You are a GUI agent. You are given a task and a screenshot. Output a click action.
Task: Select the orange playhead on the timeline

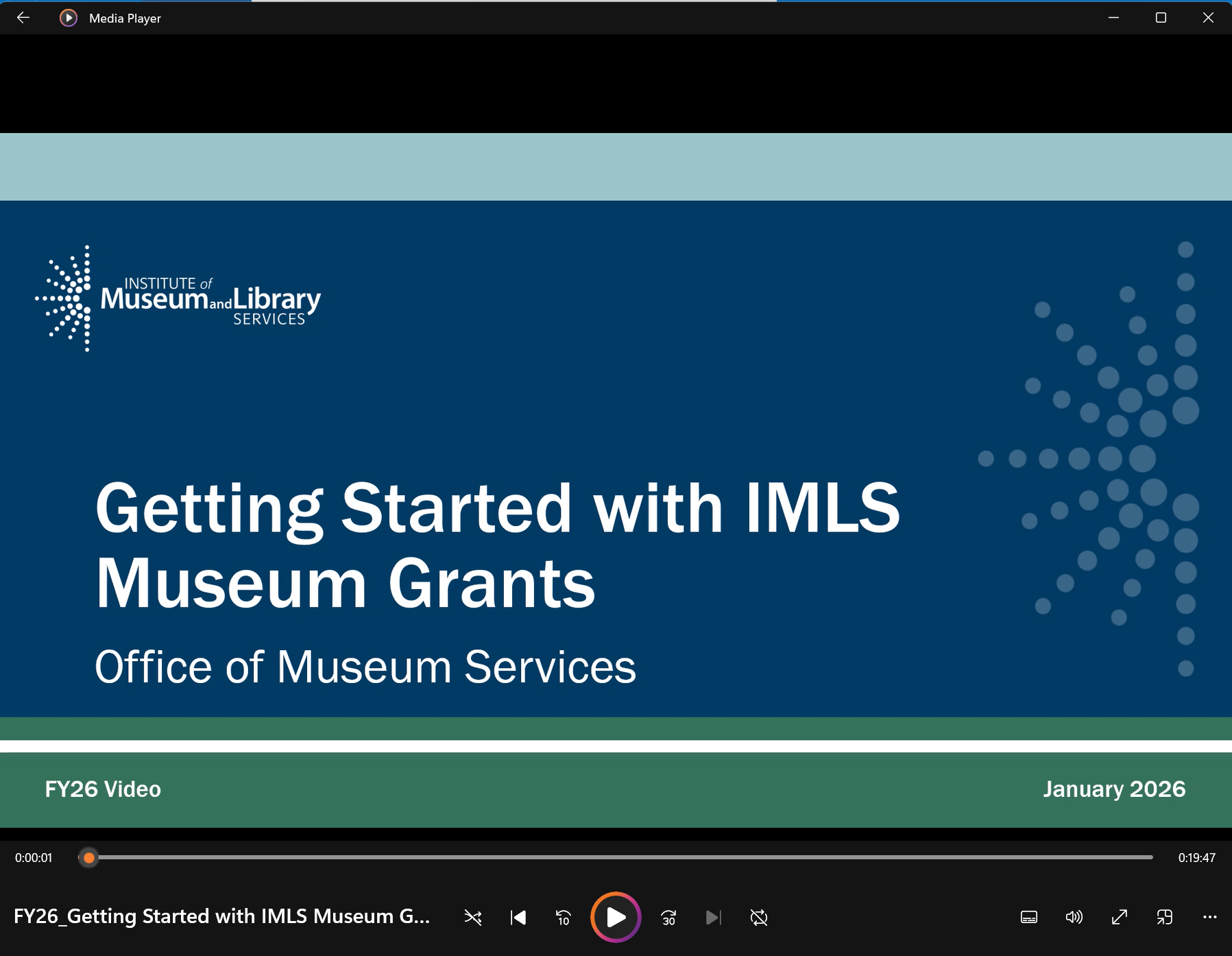88,858
